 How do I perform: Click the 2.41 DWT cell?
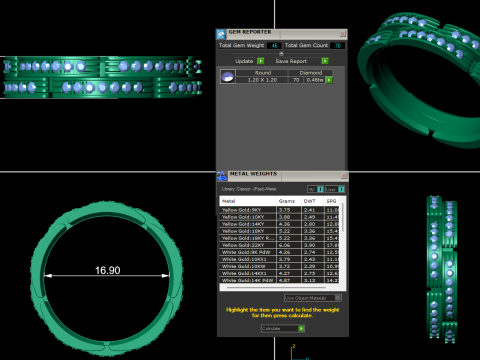tap(313, 210)
